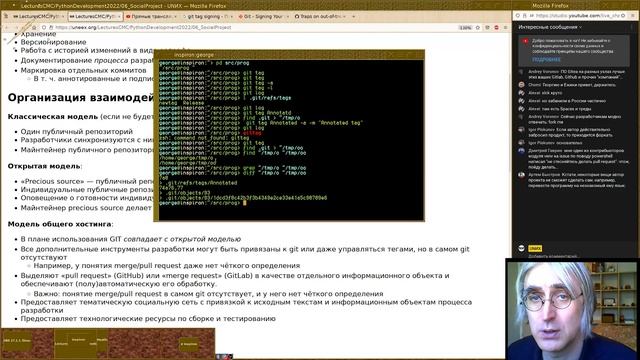
Task: Click the UNIX channel badge in chat
Action: (535, 248)
